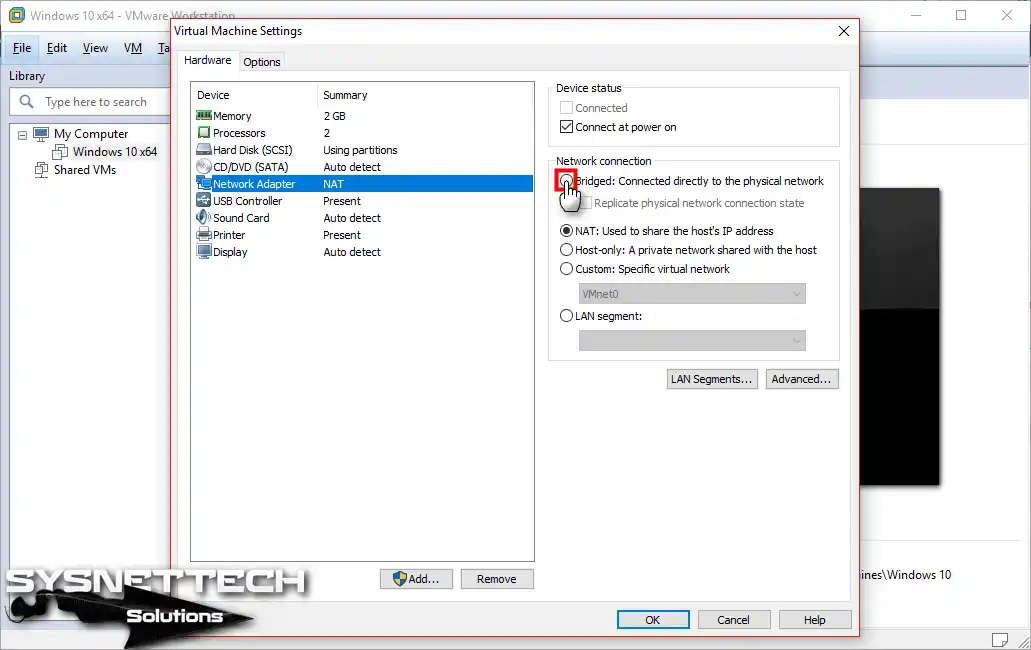Click the VMware Workstation title bar icon

click(17, 14)
